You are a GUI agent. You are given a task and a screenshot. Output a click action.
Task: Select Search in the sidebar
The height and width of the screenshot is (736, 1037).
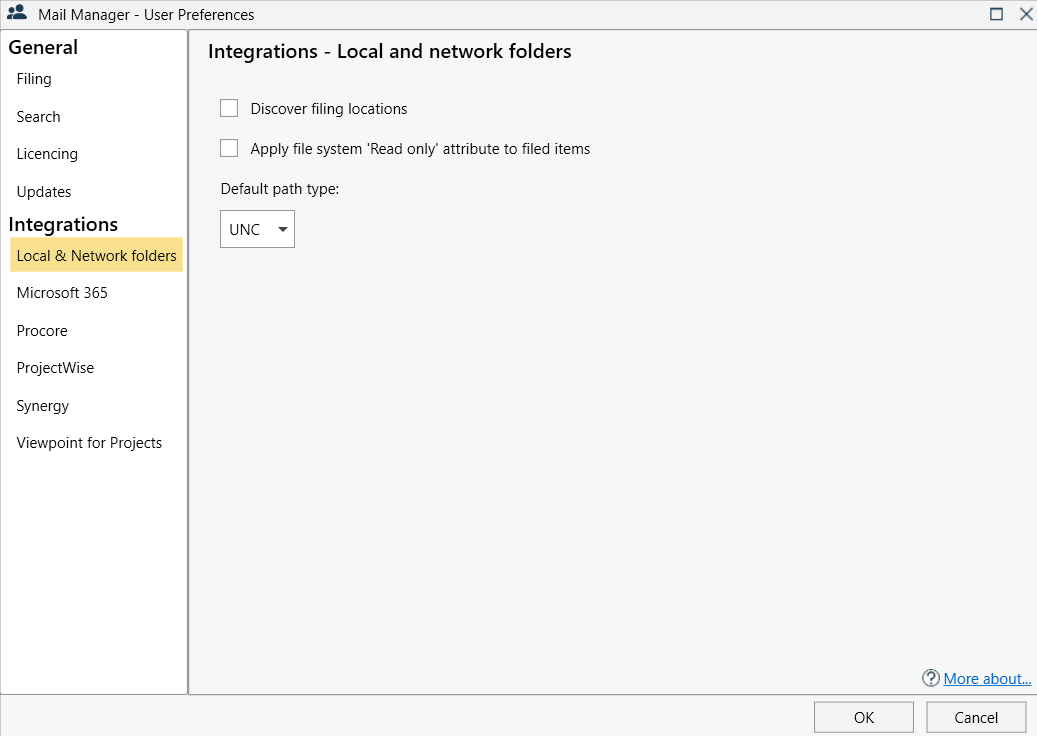pyautogui.click(x=38, y=116)
